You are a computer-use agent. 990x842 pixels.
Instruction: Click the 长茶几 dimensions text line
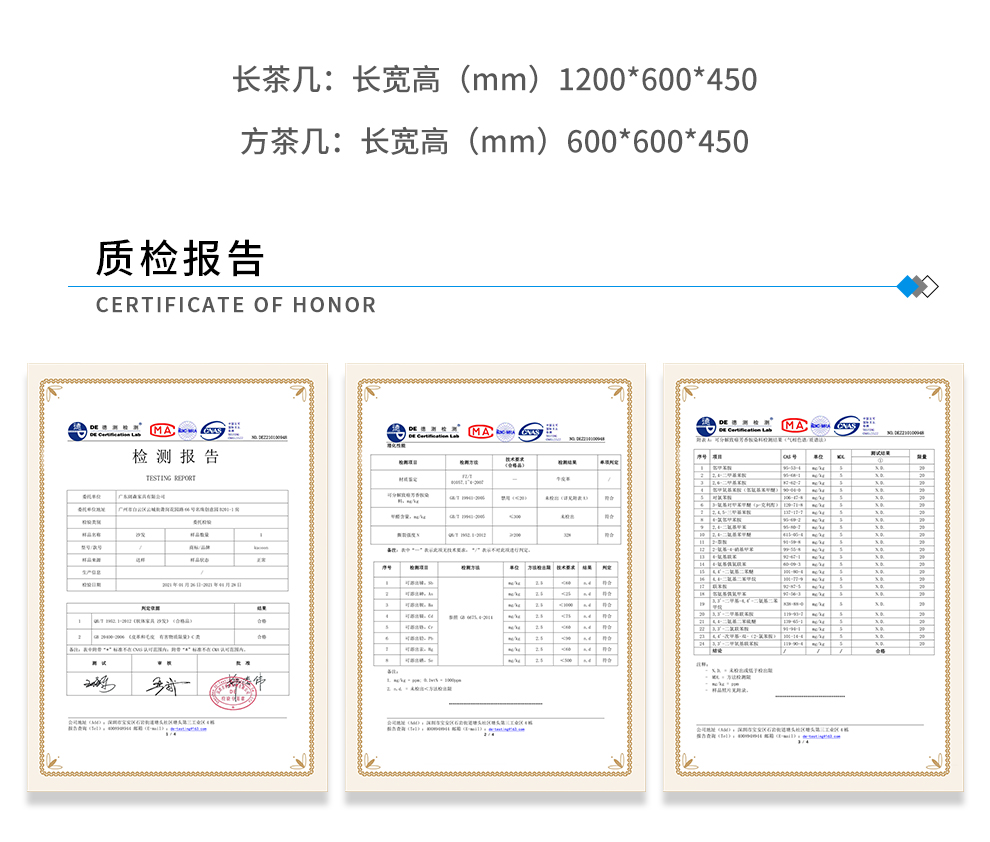pos(494,80)
